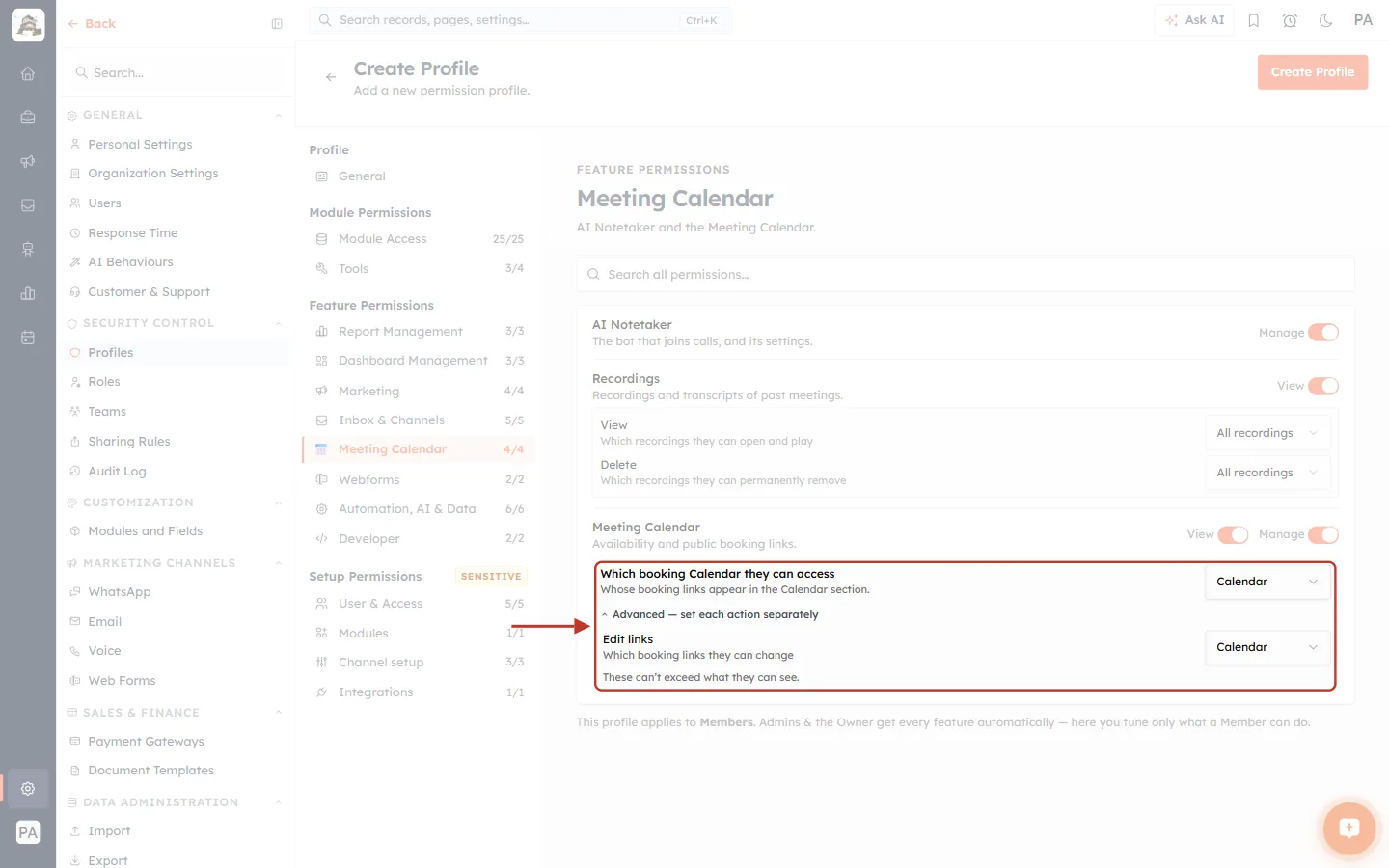The image size is (1389, 868).
Task: Open the reminders alarm clock icon
Action: [1290, 20]
